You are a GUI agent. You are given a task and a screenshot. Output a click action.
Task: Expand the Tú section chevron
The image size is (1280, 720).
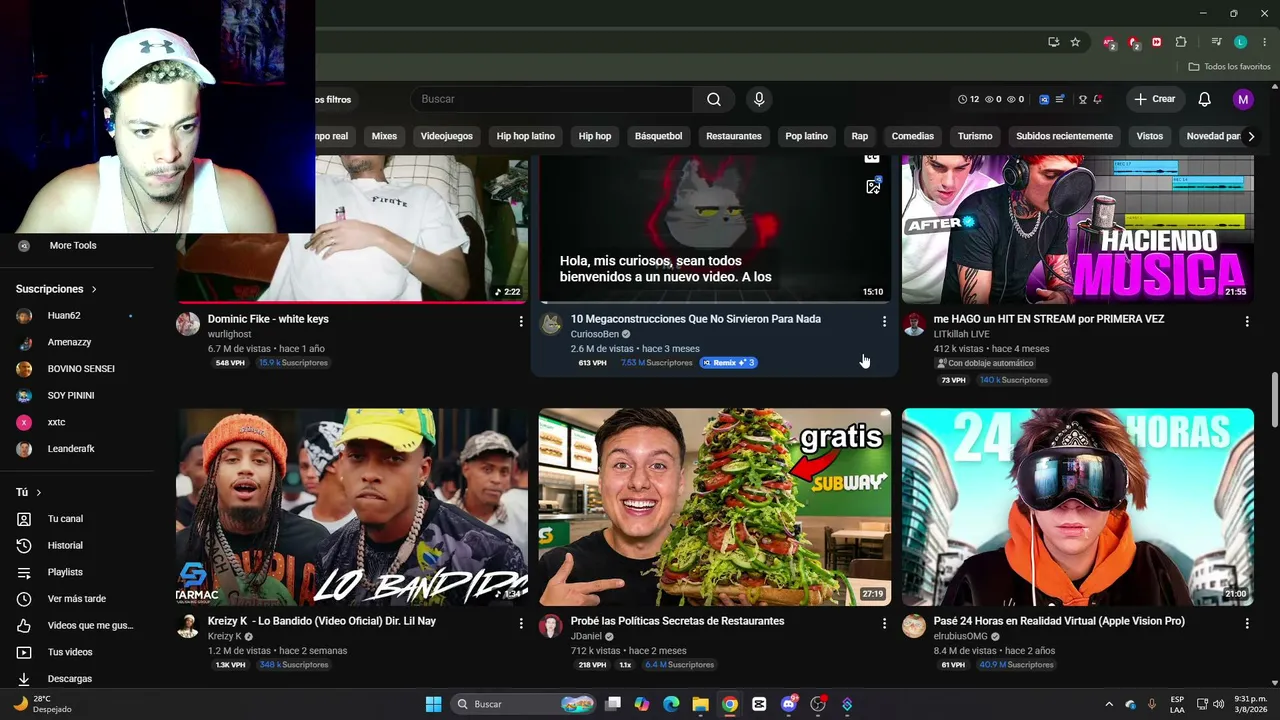coord(39,493)
